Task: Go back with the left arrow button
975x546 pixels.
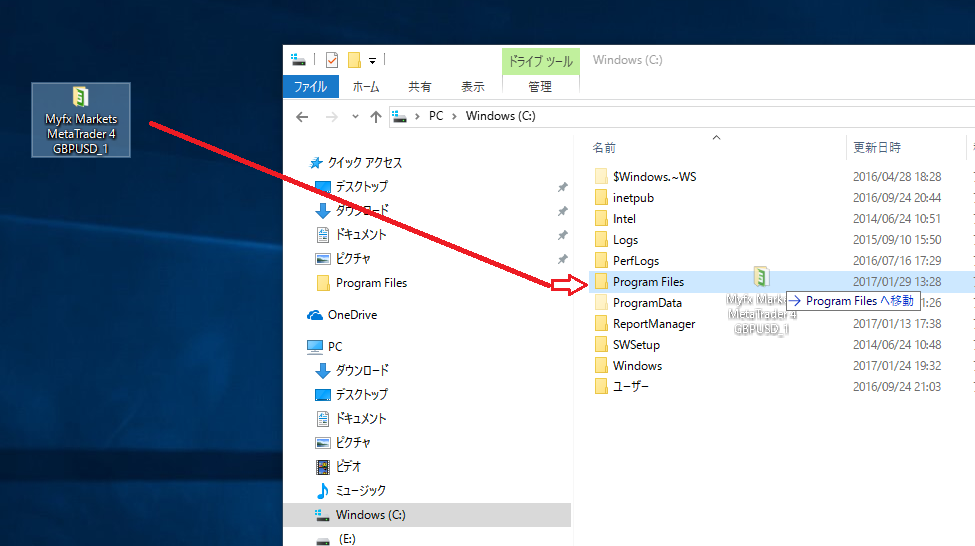Action: [302, 117]
